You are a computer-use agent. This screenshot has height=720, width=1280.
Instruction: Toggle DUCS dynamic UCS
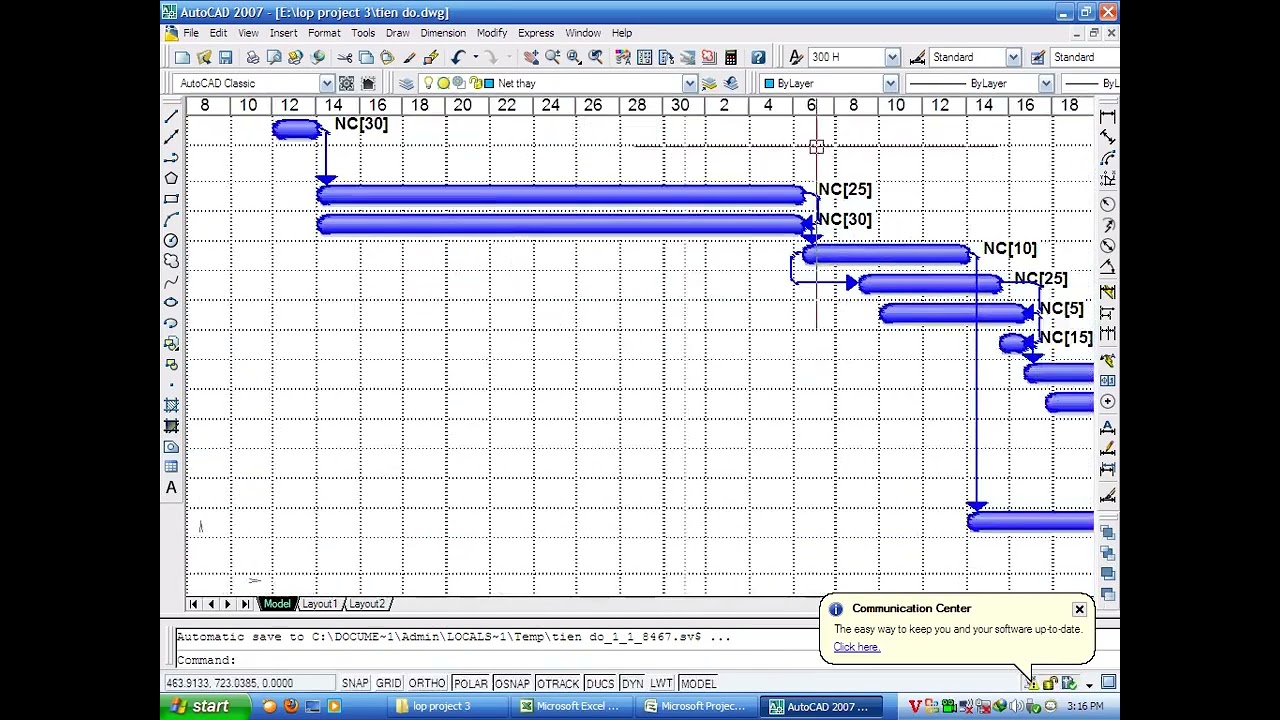600,683
